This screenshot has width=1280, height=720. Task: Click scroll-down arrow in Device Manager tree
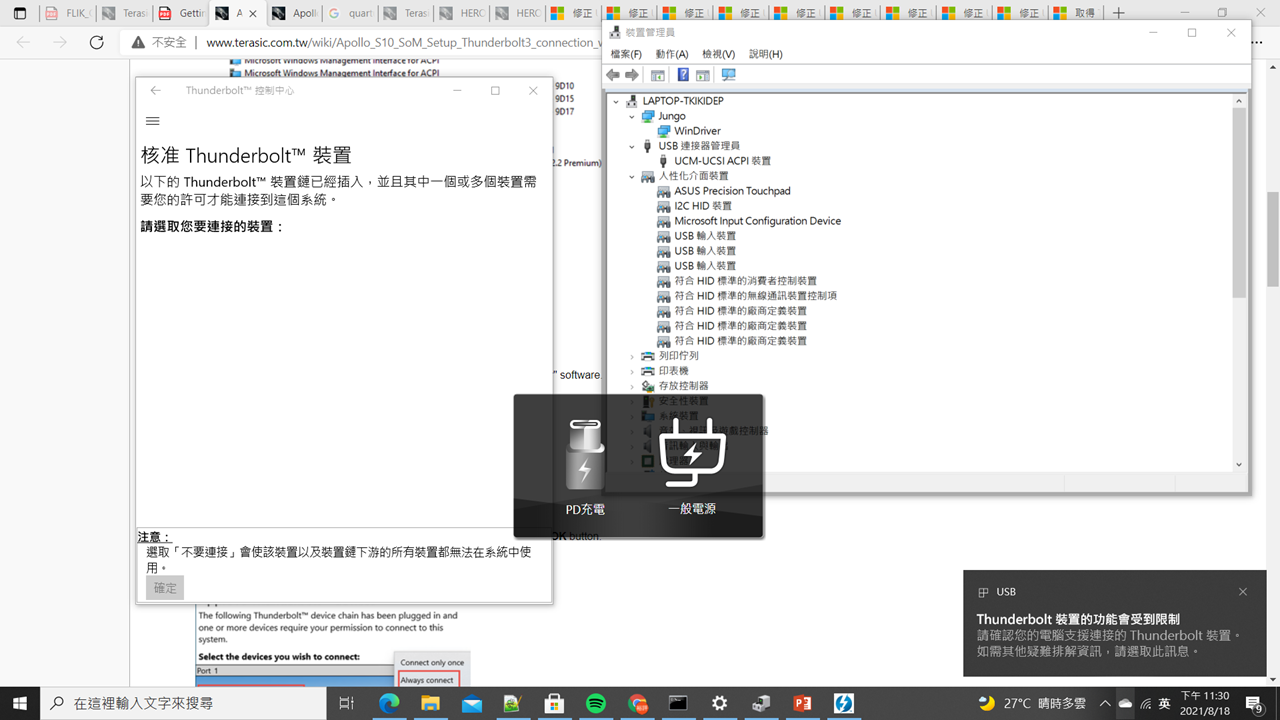coord(1239,465)
